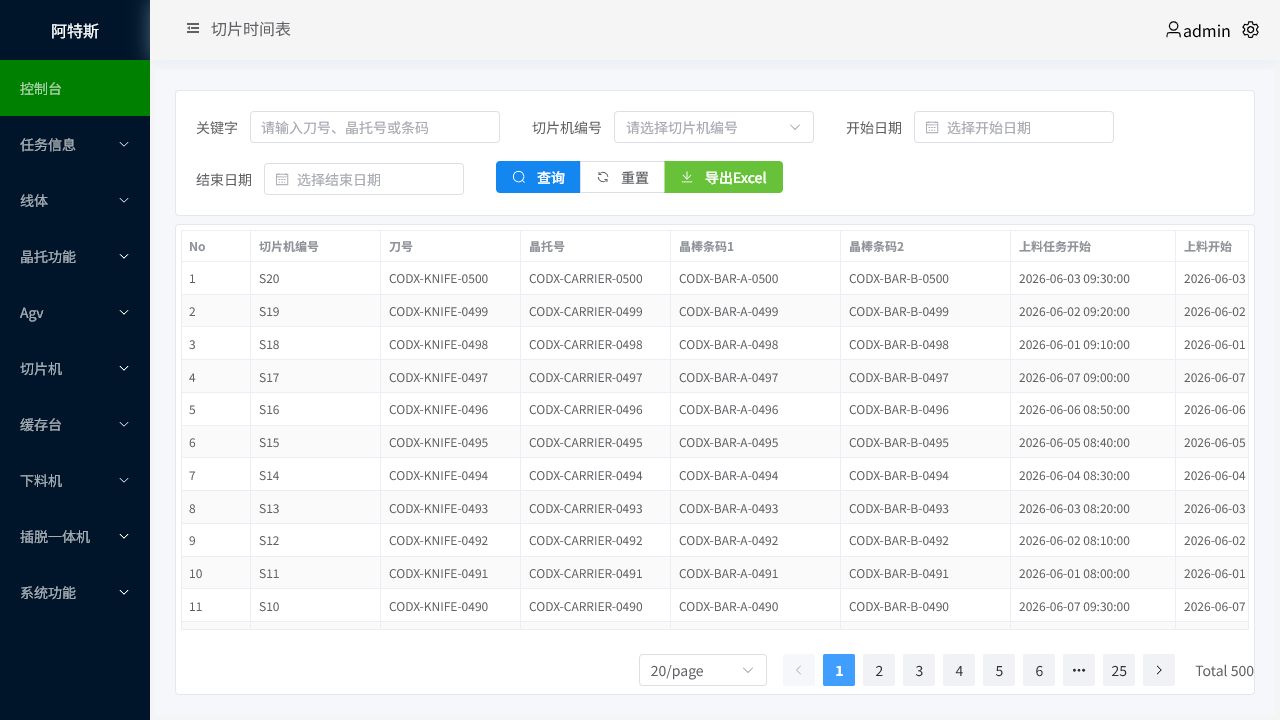Click the 晶棒条码2 column header
Image resolution: width=1280 pixels, height=720 pixels.
click(x=926, y=246)
